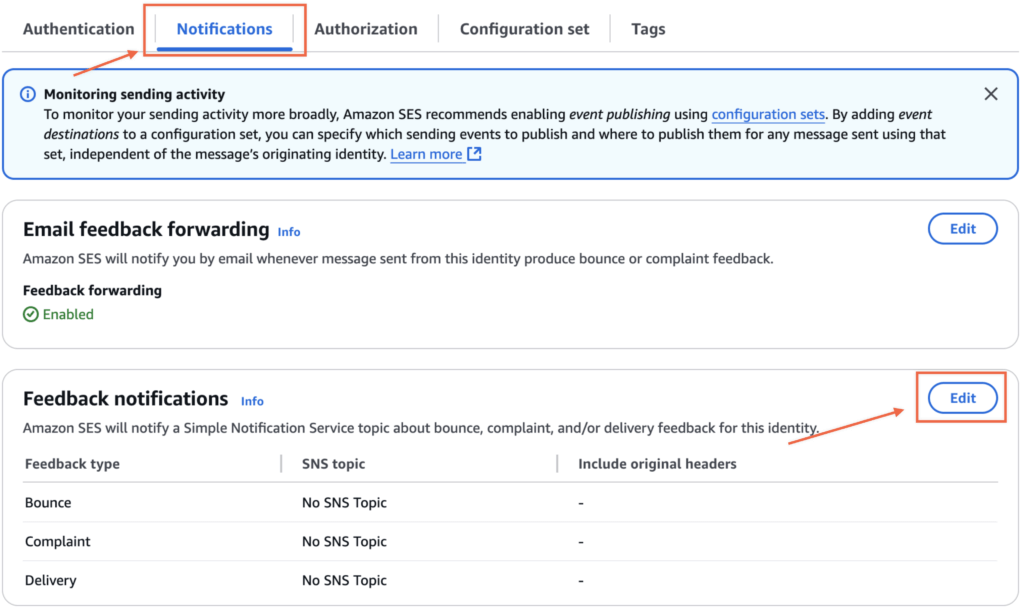
Task: Open Info for Feedback notifications
Action: pos(252,401)
